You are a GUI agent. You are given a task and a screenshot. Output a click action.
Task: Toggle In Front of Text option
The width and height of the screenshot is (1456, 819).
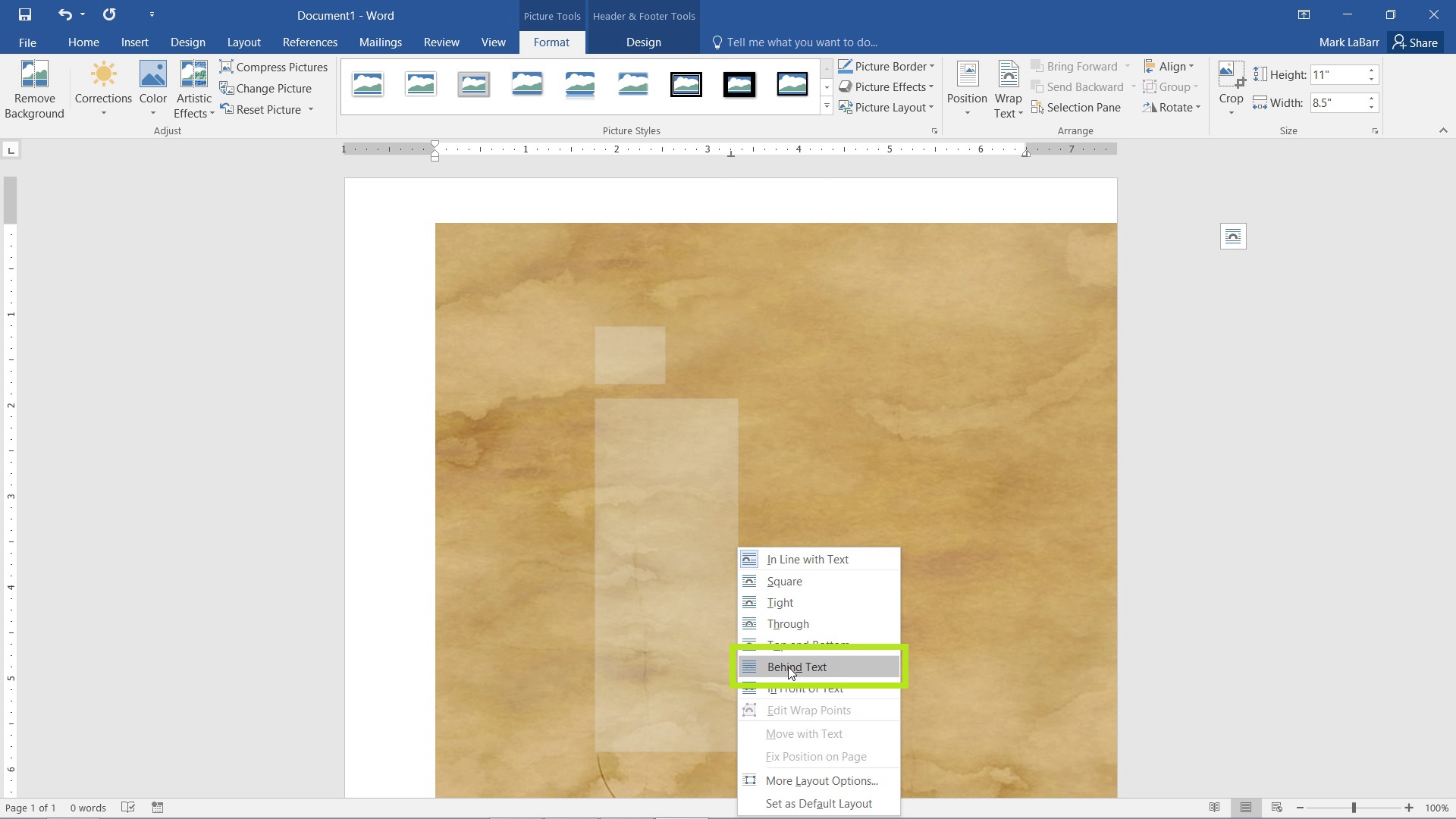pos(805,688)
